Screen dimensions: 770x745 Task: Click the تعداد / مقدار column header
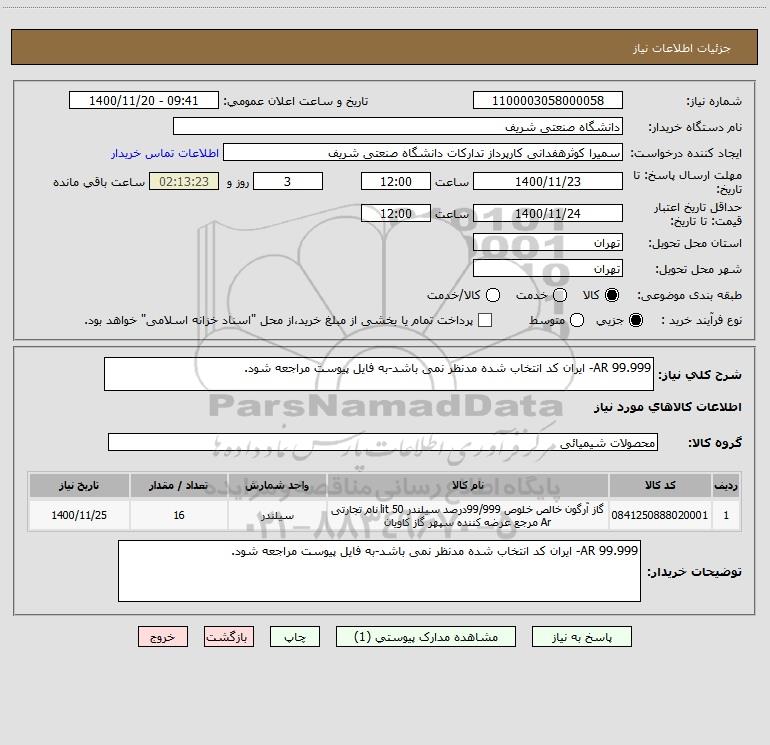point(179,485)
